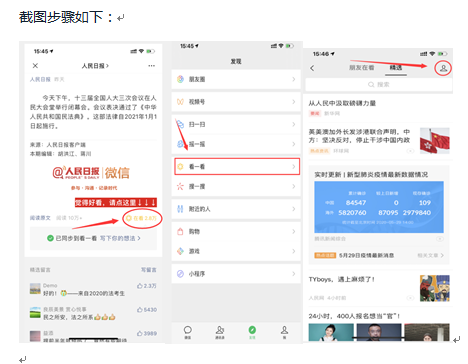Select the 看一看 menu entry text
The height and width of the screenshot is (364, 468).
(x=197, y=166)
